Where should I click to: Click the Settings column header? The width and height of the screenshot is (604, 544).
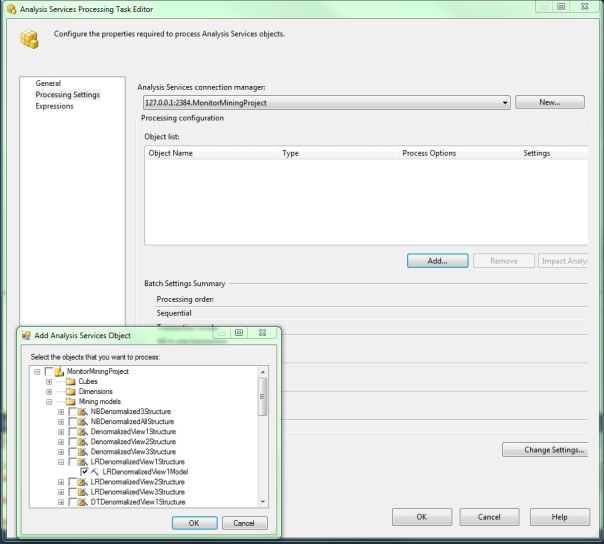pyautogui.click(x=554, y=153)
